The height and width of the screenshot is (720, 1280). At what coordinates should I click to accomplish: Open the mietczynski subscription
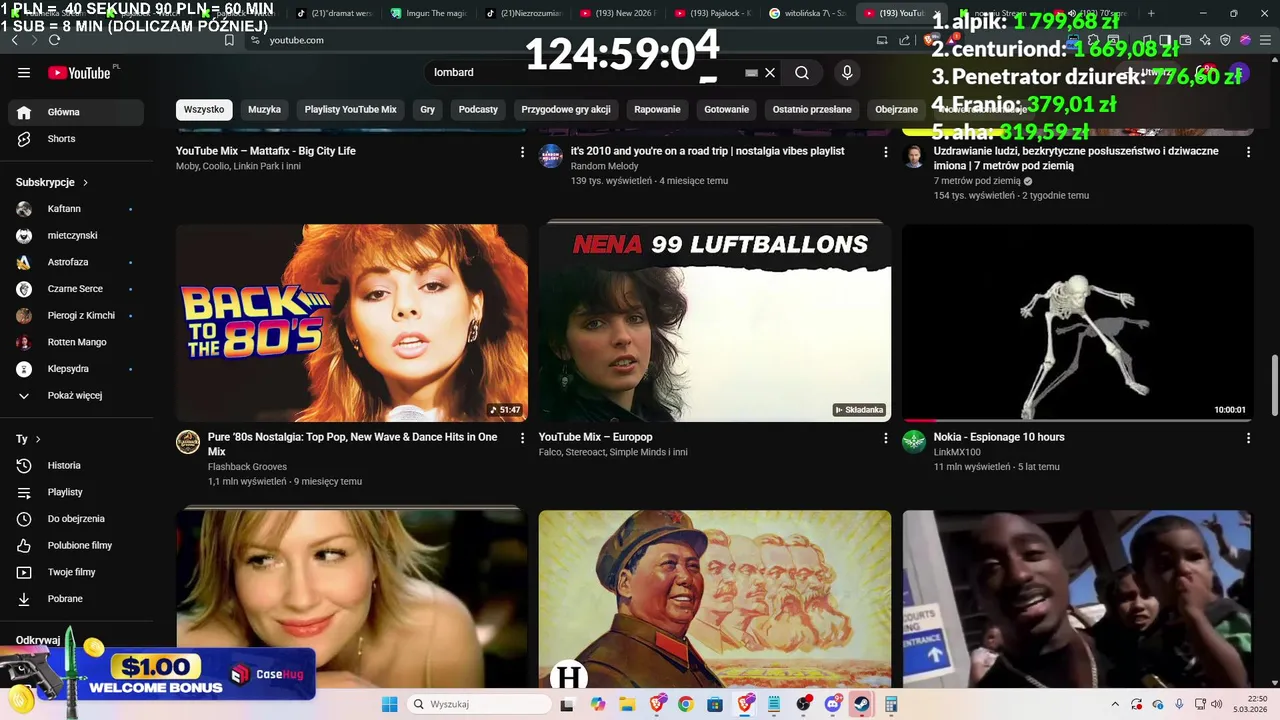[76, 235]
